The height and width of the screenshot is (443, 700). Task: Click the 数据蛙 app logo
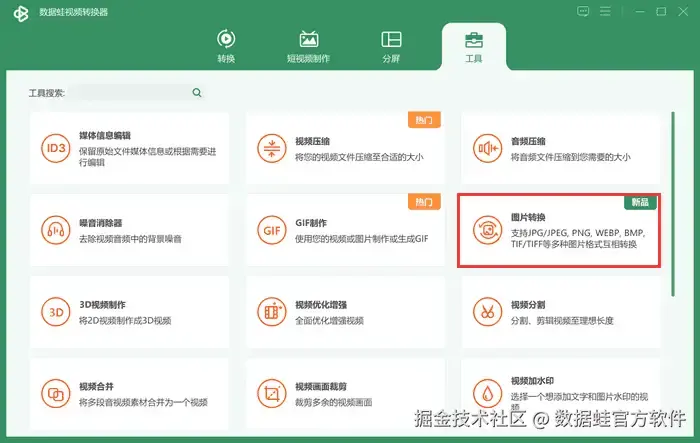(x=21, y=13)
